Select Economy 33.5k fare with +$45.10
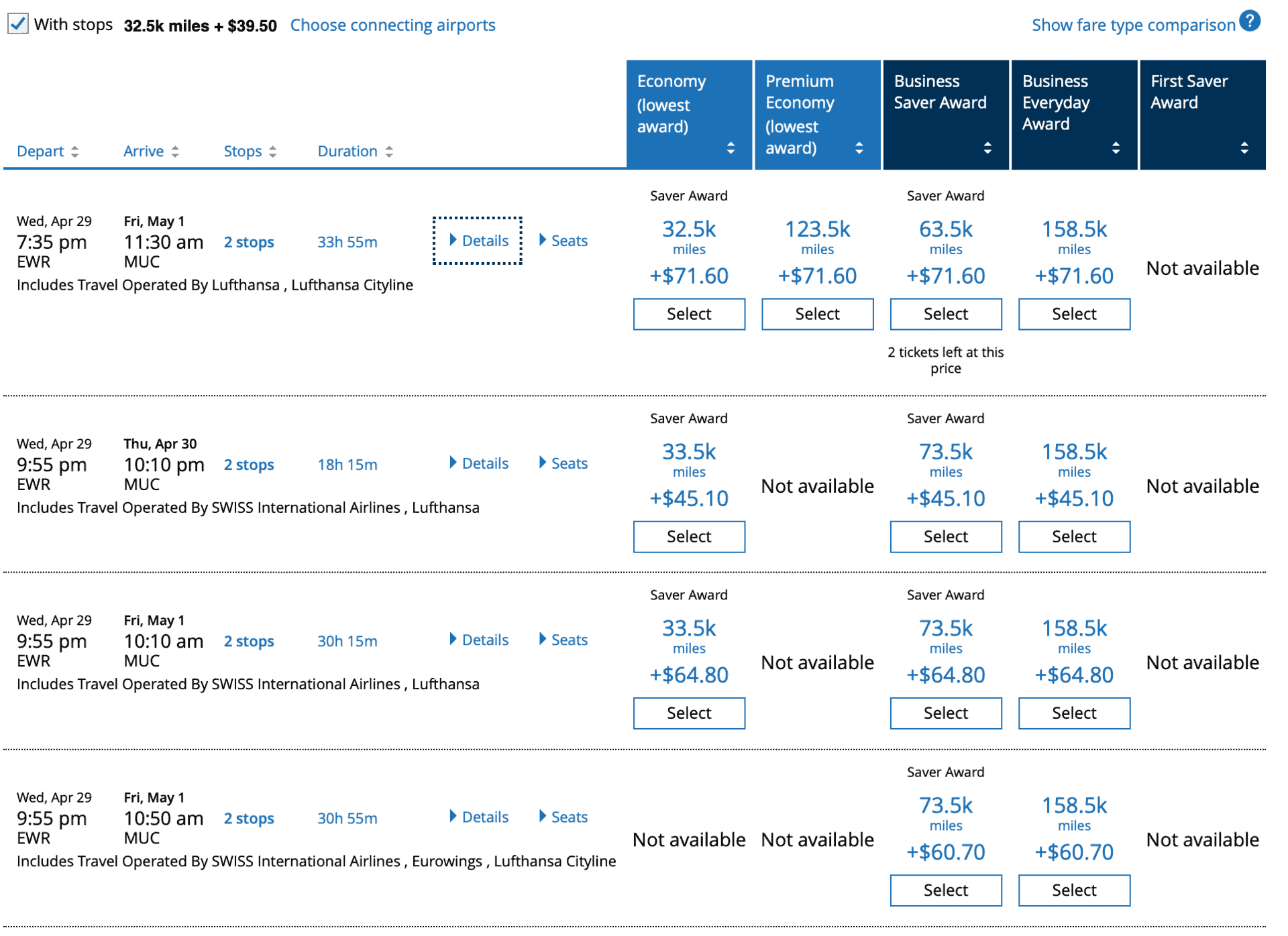The width and height of the screenshot is (1288, 936). click(689, 536)
